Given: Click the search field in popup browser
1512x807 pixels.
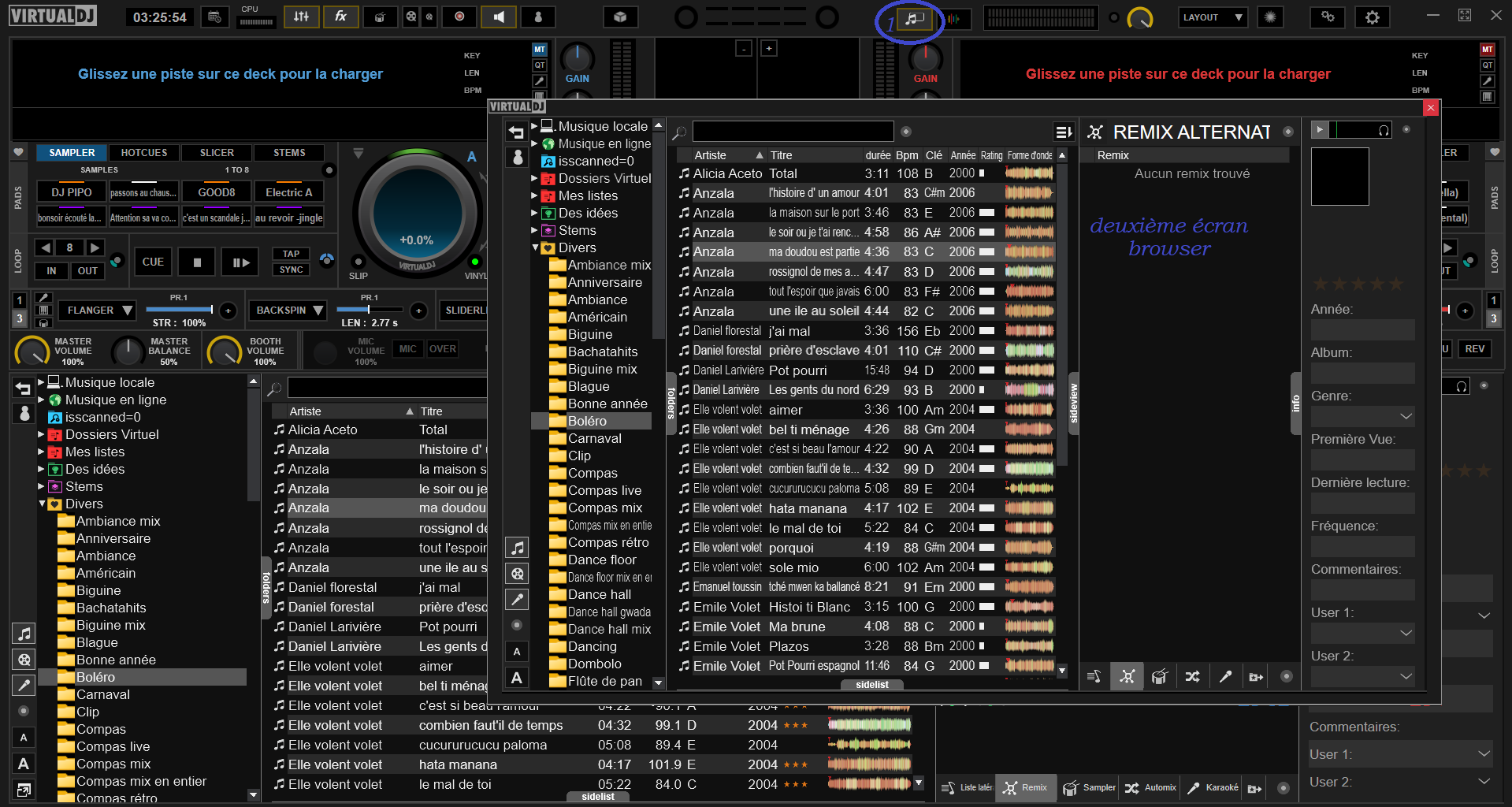Looking at the screenshot, I should click(x=793, y=132).
